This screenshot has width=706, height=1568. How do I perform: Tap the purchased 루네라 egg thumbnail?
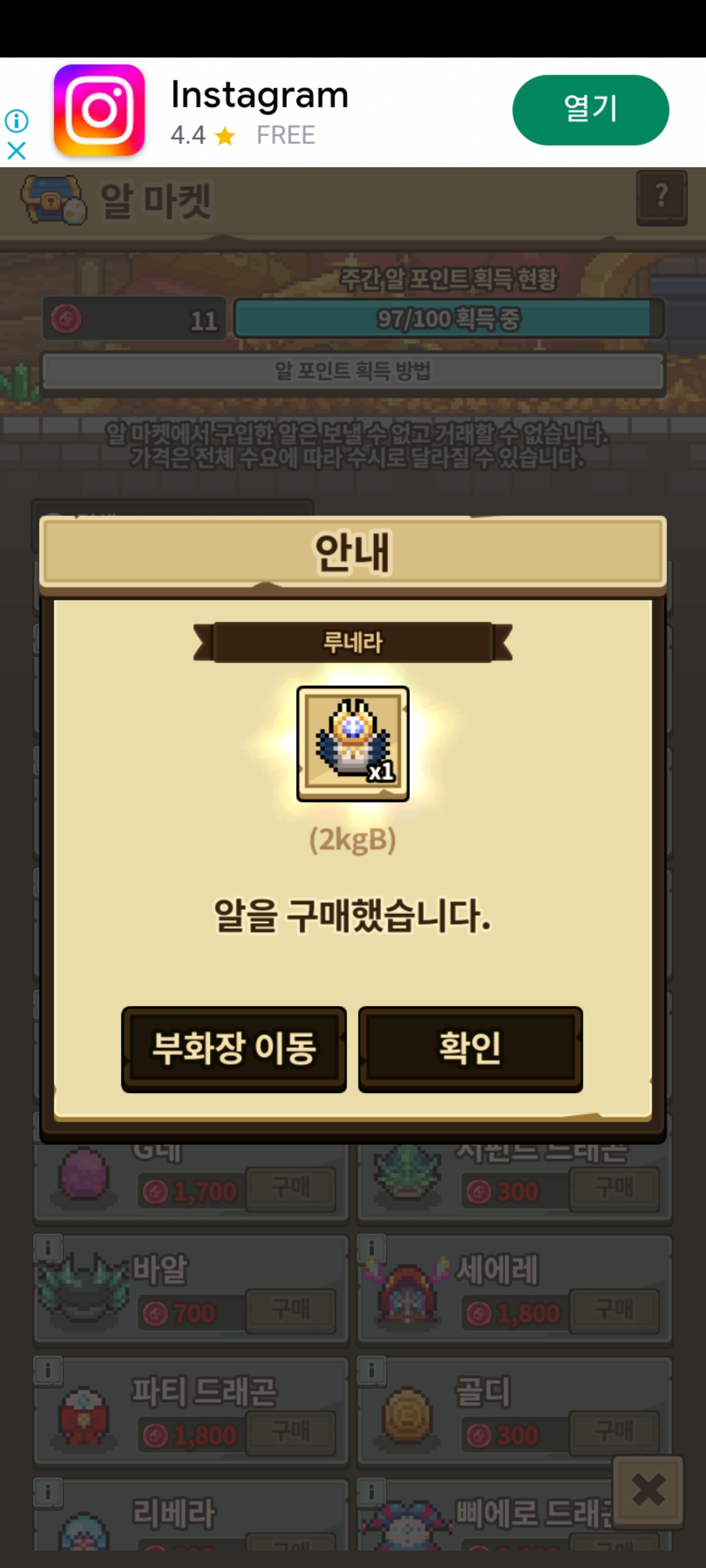[353, 743]
